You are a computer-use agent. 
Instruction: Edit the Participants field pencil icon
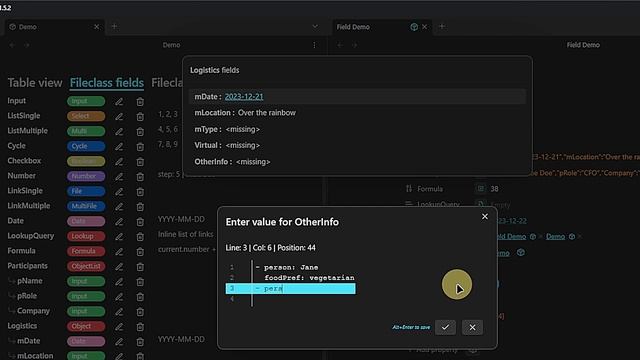point(119,267)
